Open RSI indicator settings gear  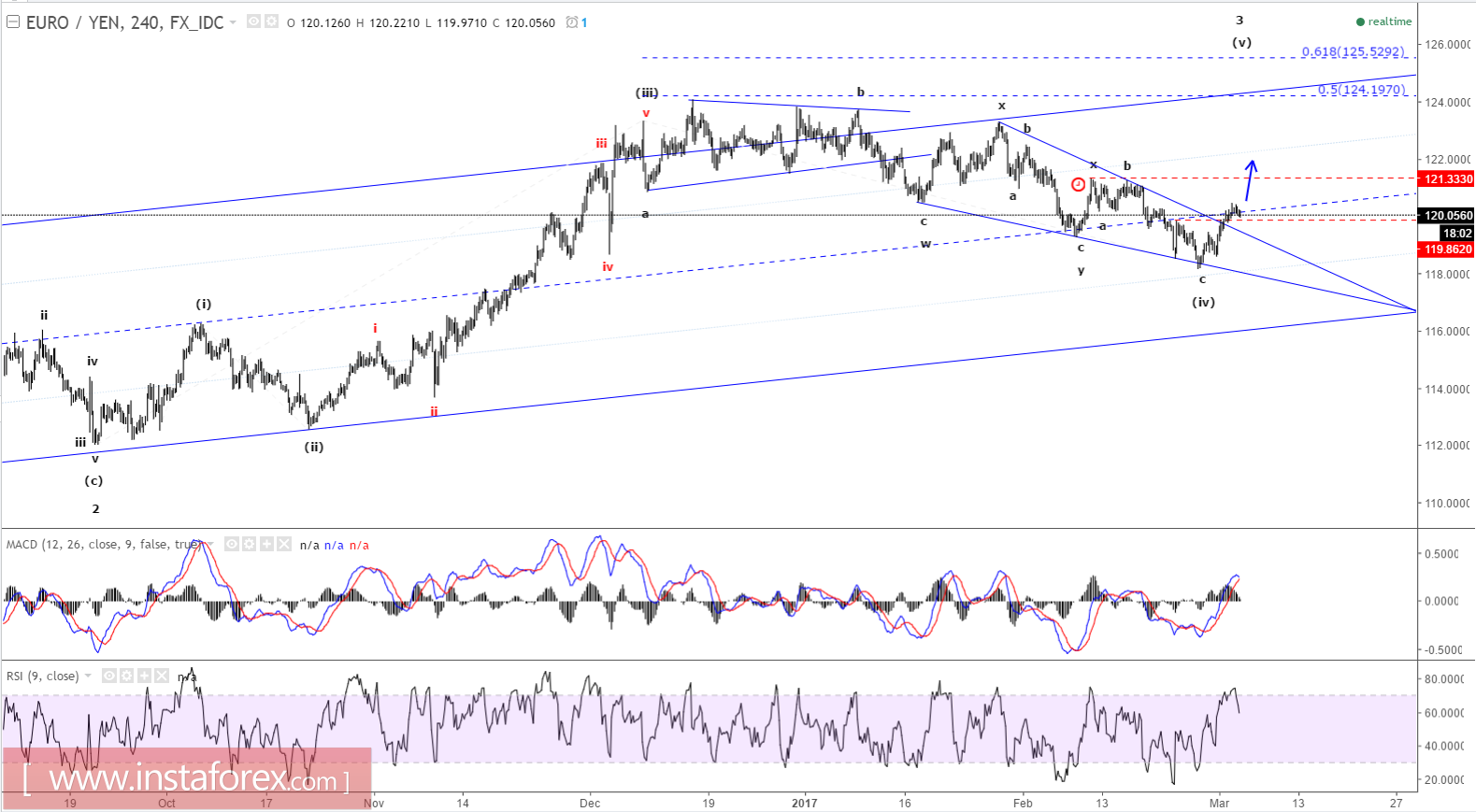[126, 676]
